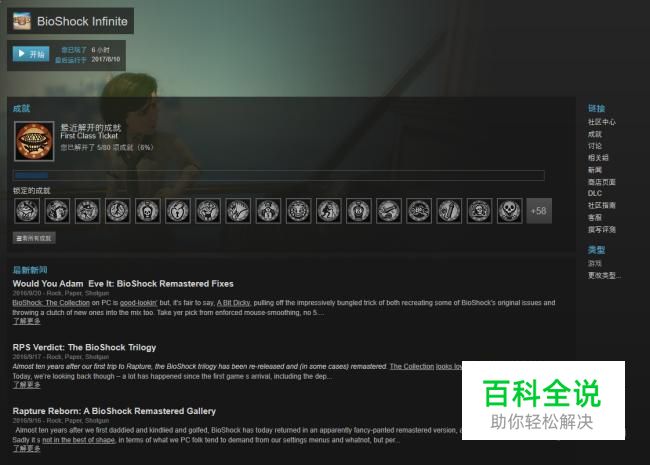Open the heart-shaped padlock locked achievement
This screenshot has width=650, height=465.
point(178,211)
